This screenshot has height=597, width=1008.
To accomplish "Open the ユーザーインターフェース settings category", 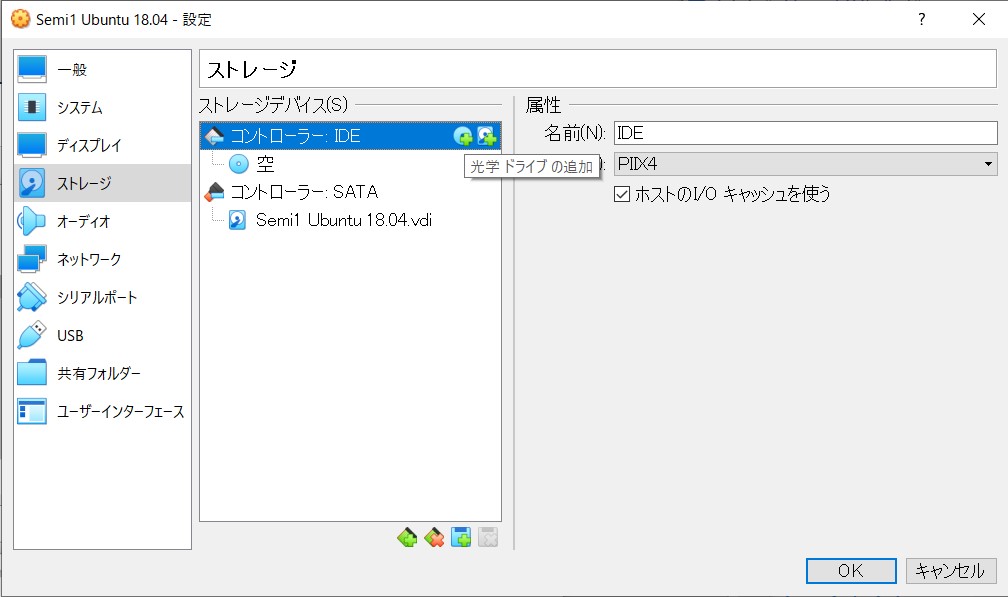I will pos(102,411).
